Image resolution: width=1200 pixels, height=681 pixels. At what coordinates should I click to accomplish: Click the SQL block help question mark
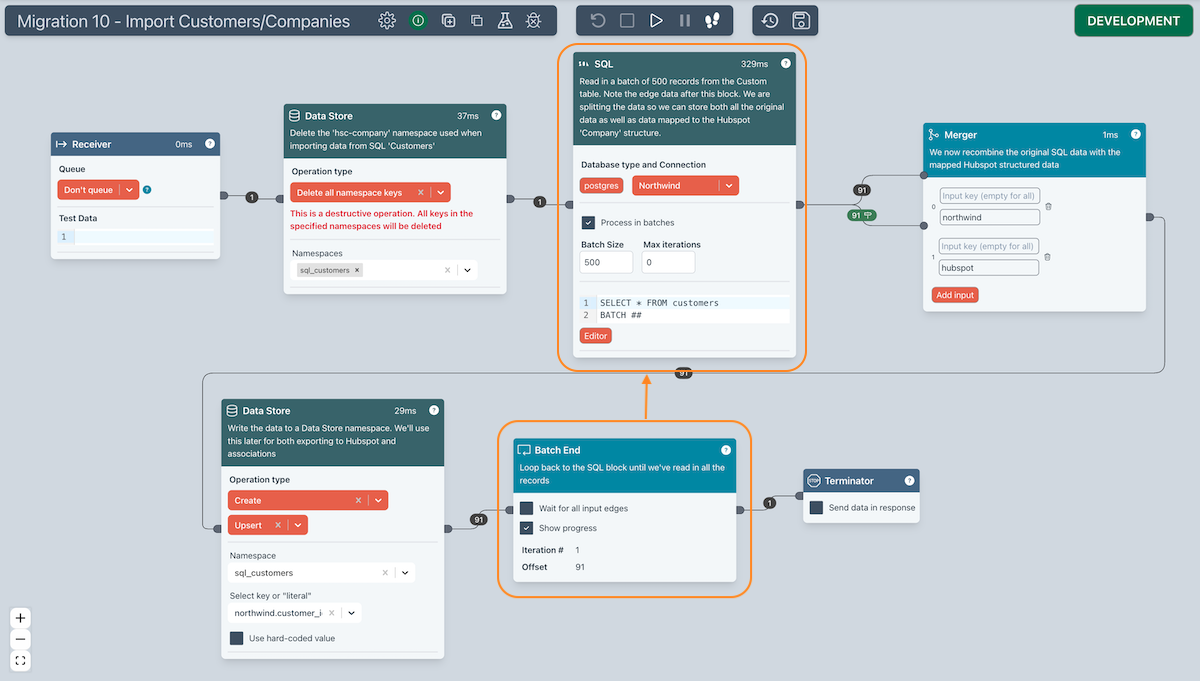click(785, 63)
